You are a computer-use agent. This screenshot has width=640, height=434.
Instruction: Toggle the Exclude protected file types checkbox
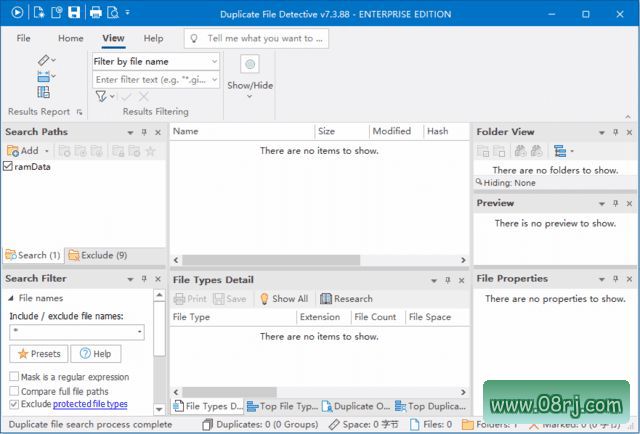click(14, 404)
